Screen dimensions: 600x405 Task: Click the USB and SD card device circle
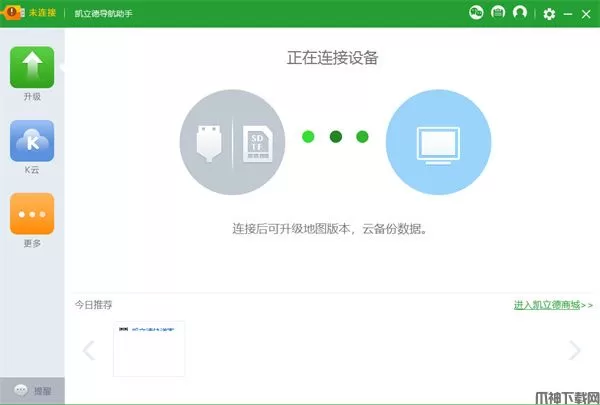coord(232,142)
